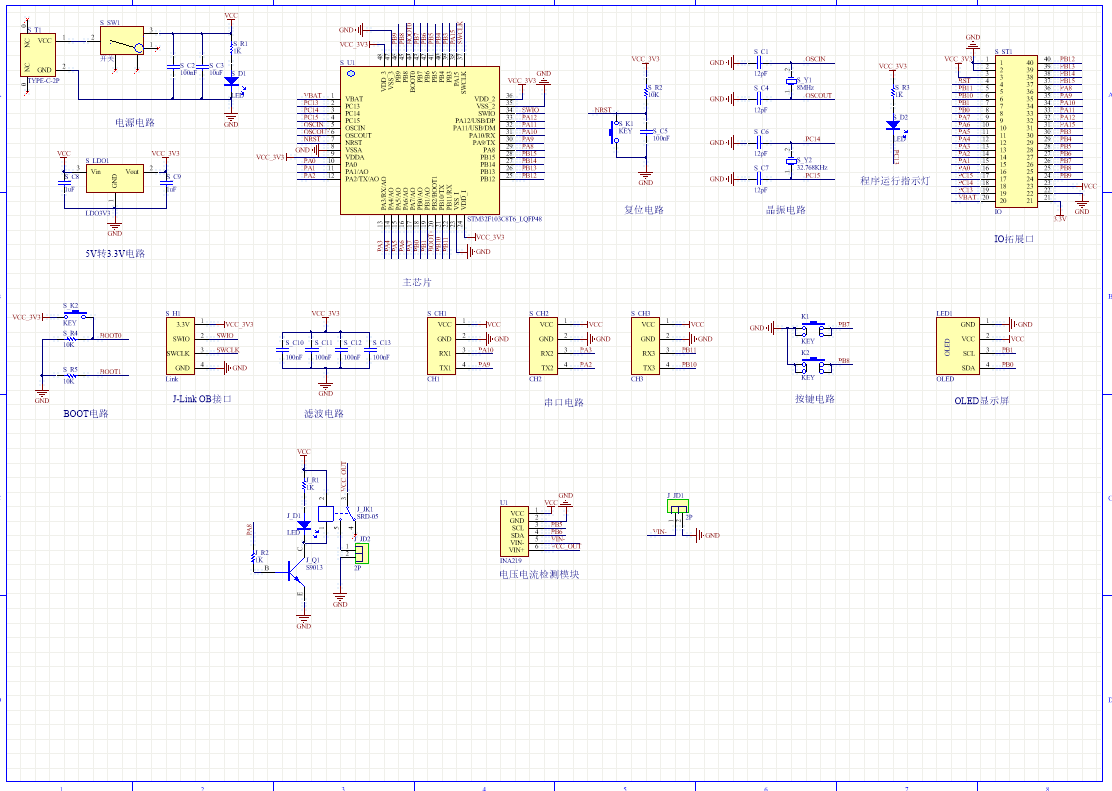Image resolution: width=1112 pixels, height=791 pixels.
Task: Click the S_CH1 serial connector
Action: coord(442,345)
